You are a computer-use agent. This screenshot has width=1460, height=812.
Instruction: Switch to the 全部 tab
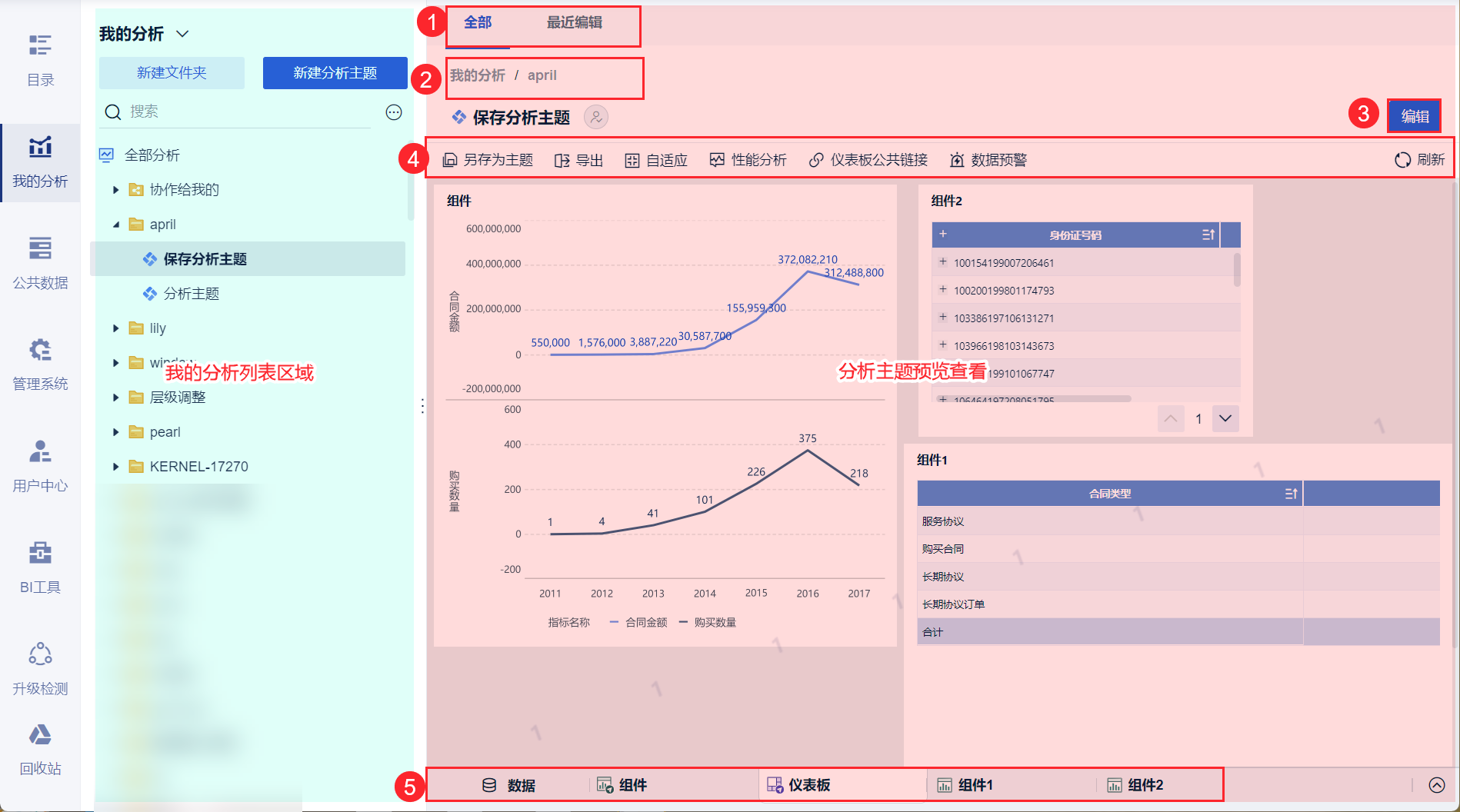pyautogui.click(x=478, y=23)
